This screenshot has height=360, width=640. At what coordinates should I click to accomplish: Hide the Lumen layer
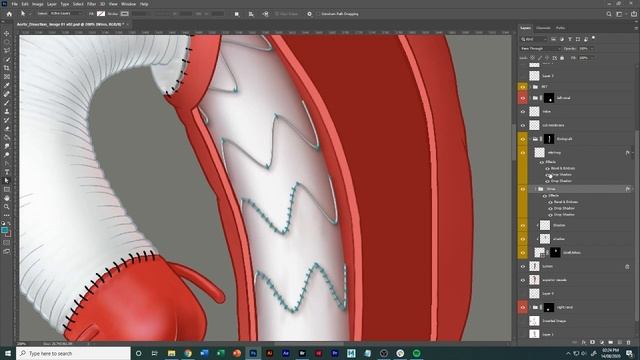coord(523,266)
